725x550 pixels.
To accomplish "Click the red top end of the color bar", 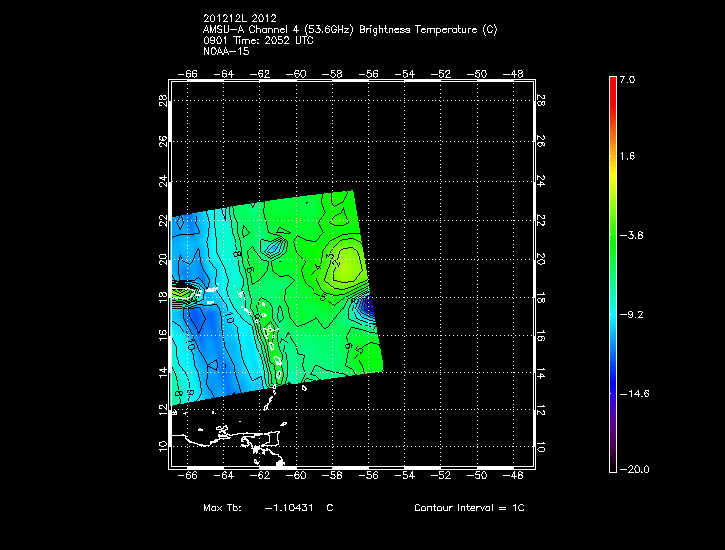I will 613,85.
